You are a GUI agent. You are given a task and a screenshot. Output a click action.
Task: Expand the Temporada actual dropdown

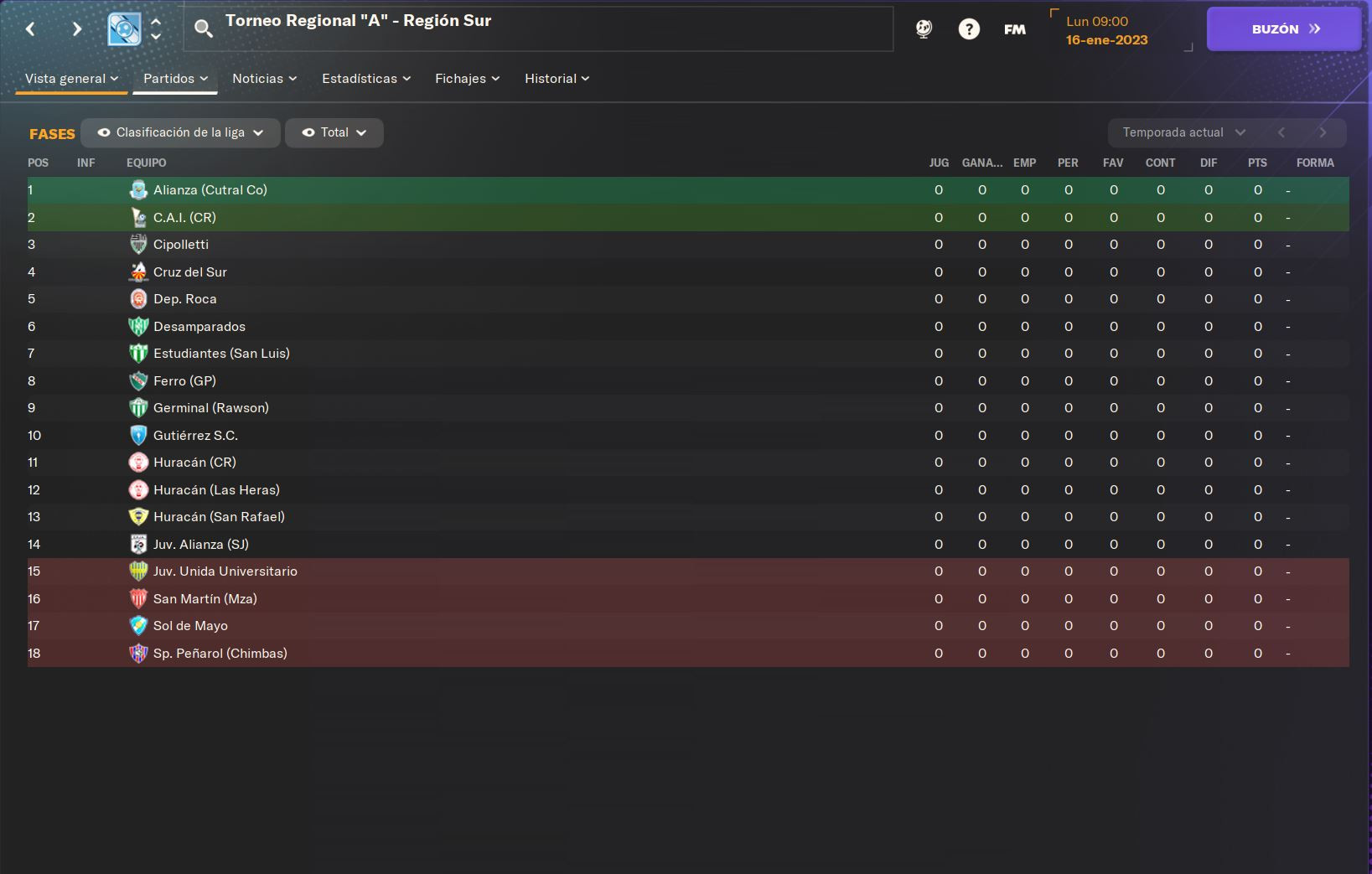click(x=1184, y=132)
